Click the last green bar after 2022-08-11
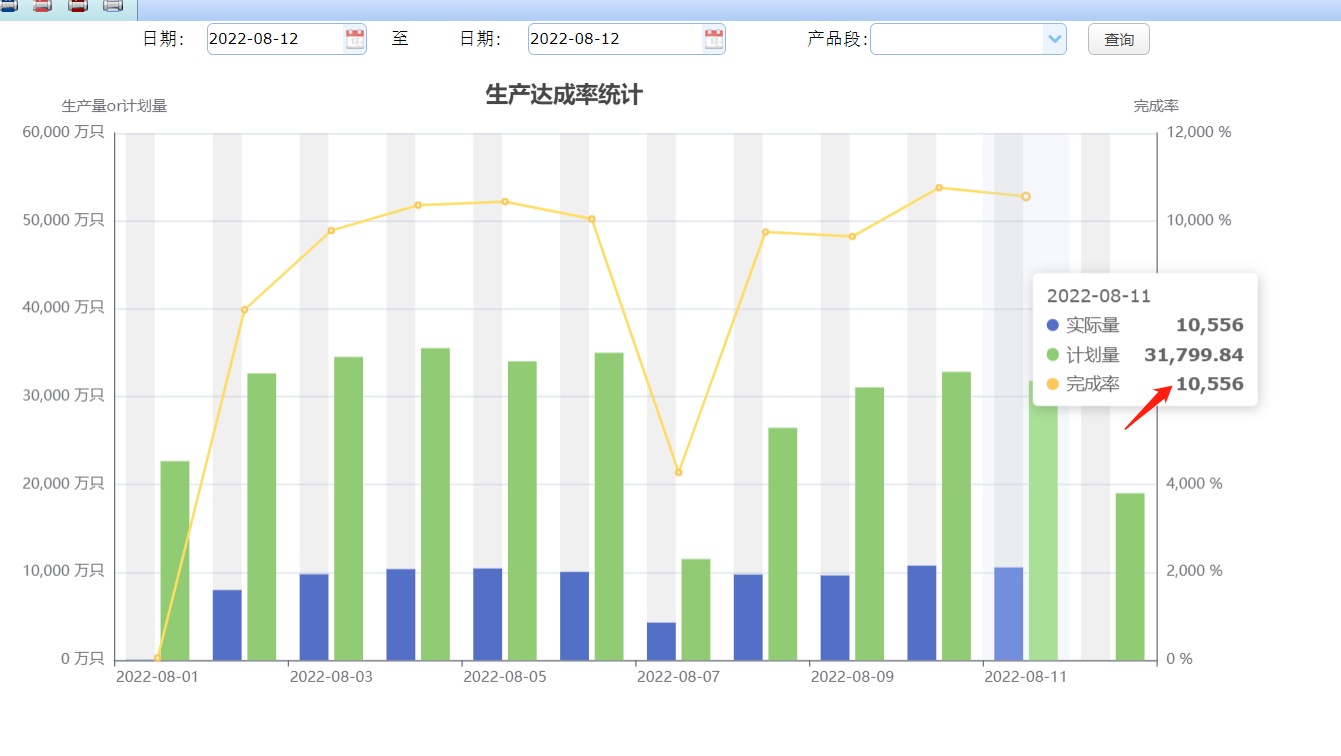1341x756 pixels. pyautogui.click(x=1130, y=576)
